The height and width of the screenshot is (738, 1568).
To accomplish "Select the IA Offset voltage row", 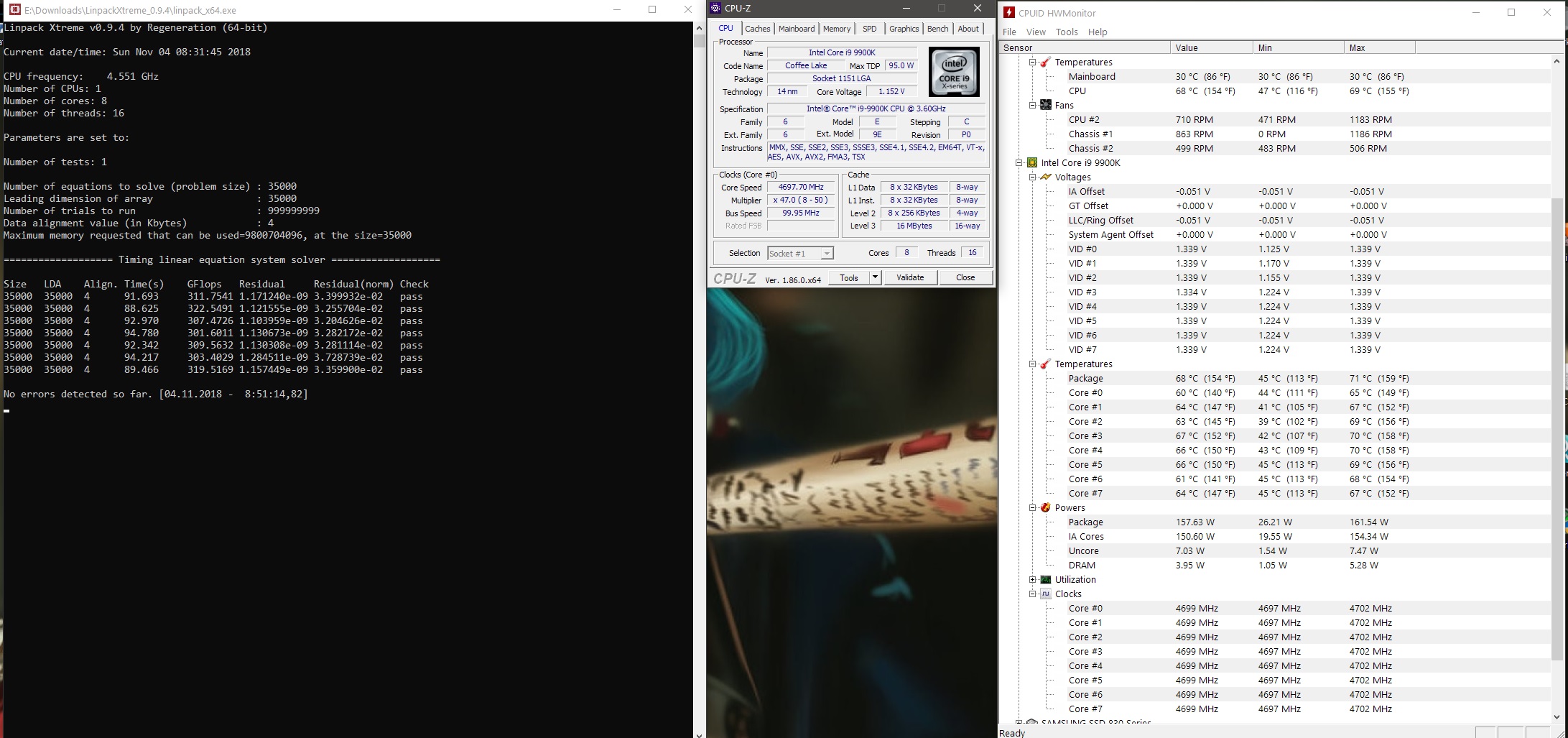I will tap(1275, 192).
